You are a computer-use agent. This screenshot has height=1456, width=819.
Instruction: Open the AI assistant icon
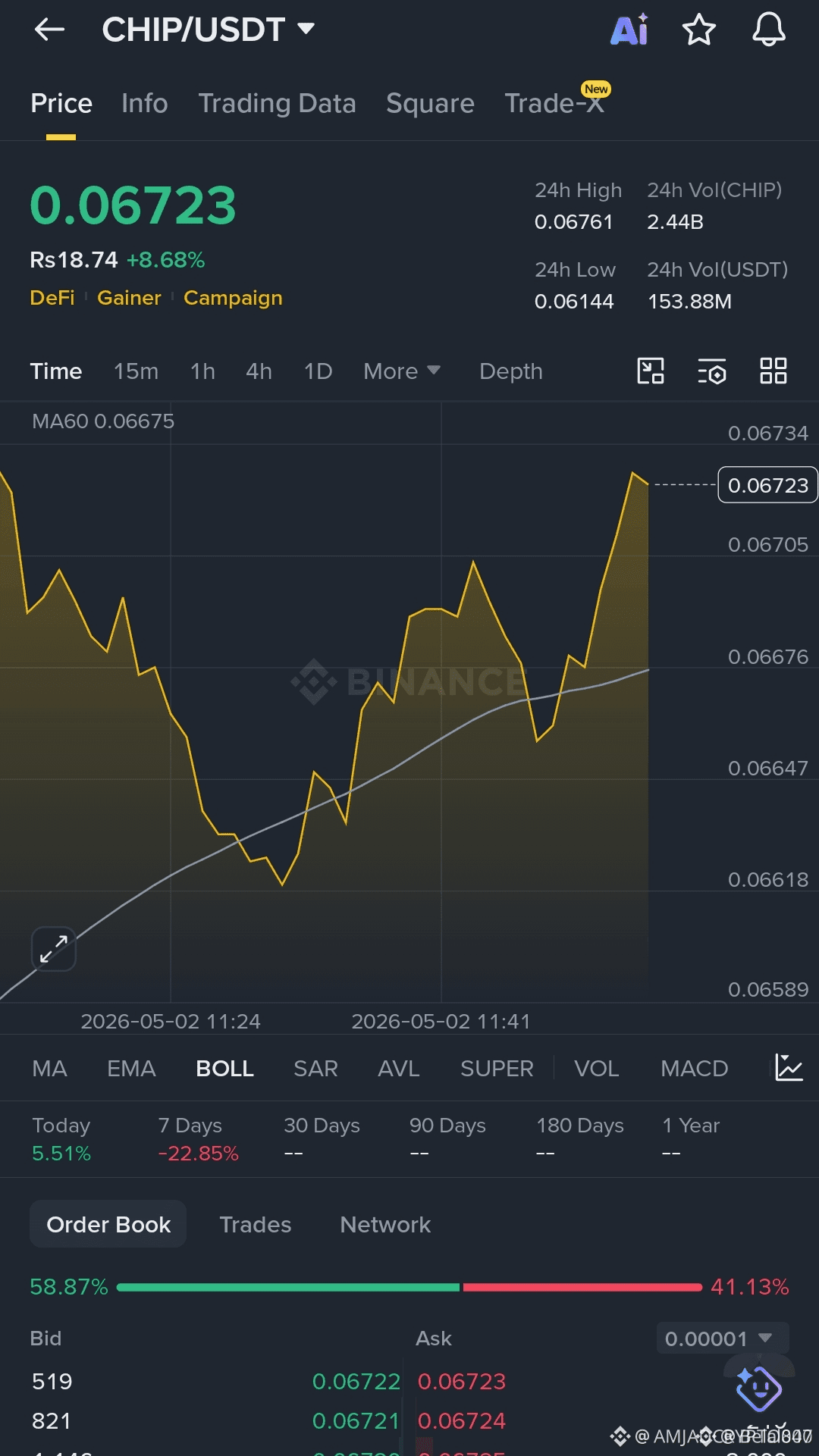click(630, 30)
